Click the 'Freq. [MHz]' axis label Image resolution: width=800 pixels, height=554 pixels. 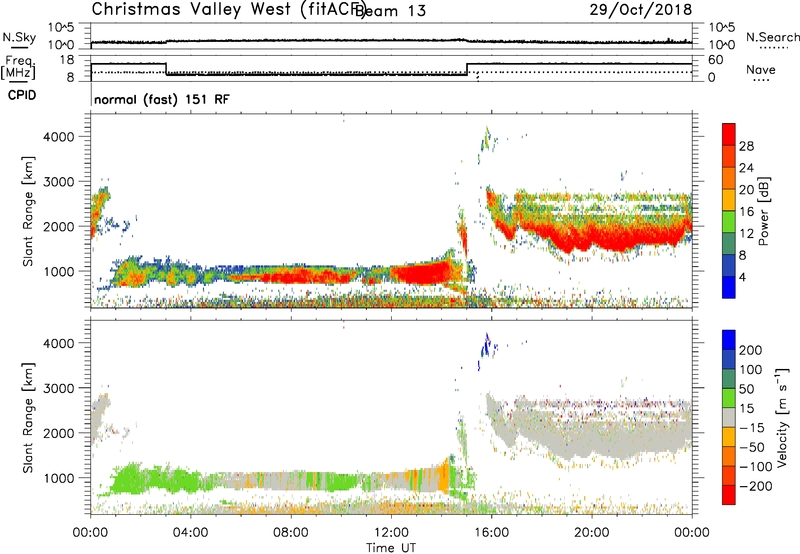pyautogui.click(x=19, y=67)
